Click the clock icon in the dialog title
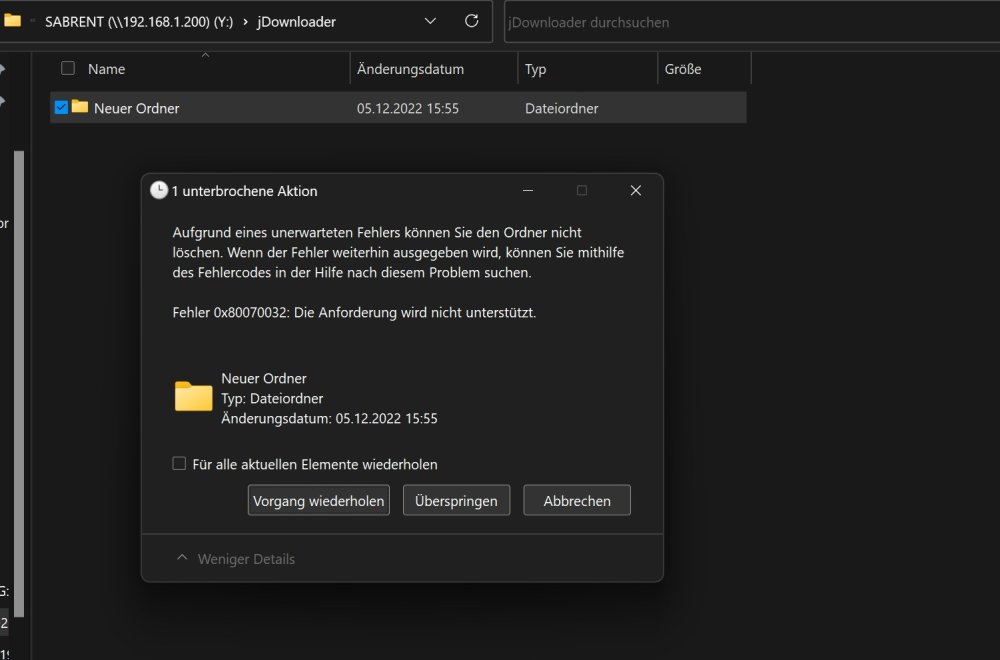Screen dimensions: 1000x660 point(159,190)
